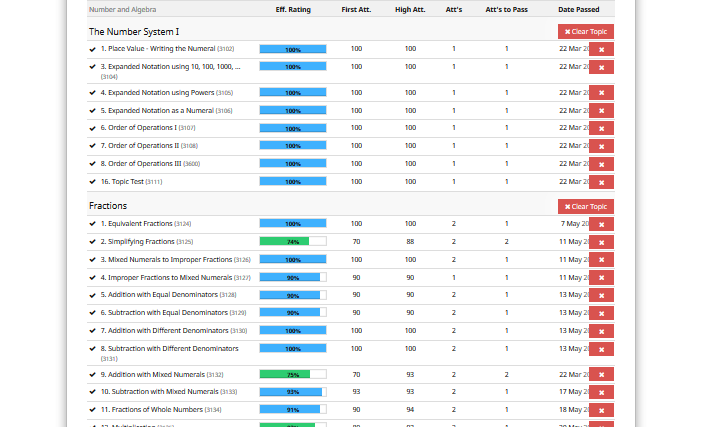Remove the Topic Test row result
This screenshot has height=427, width=717.
[x=601, y=182]
